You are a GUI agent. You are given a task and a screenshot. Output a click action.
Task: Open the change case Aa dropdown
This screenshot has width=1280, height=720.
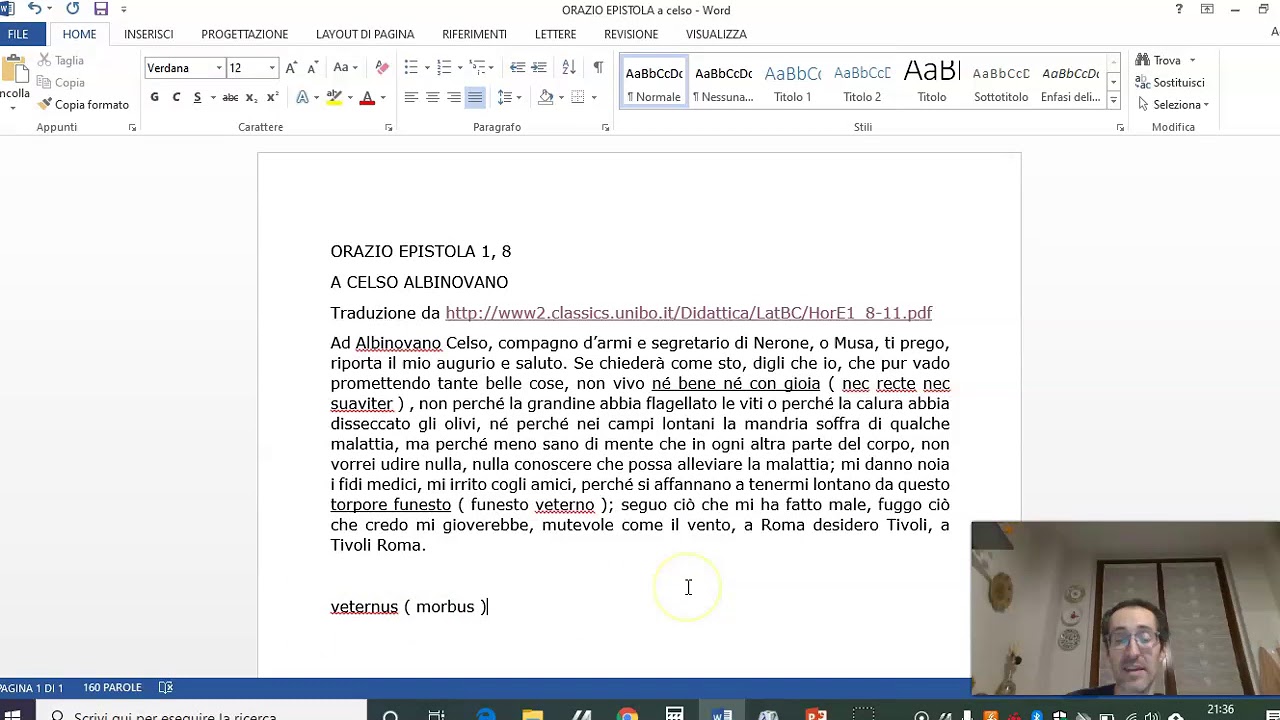[346, 68]
